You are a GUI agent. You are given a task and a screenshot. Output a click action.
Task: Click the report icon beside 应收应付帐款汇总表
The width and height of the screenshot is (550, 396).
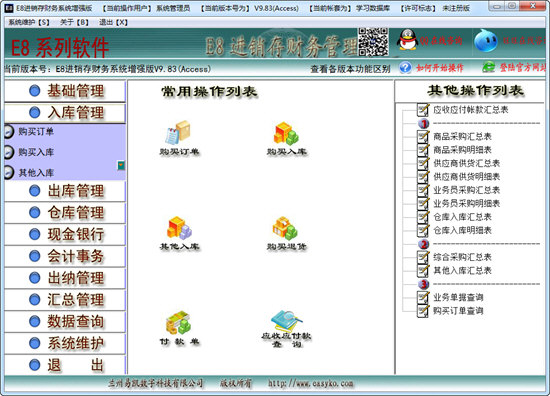(x=423, y=110)
